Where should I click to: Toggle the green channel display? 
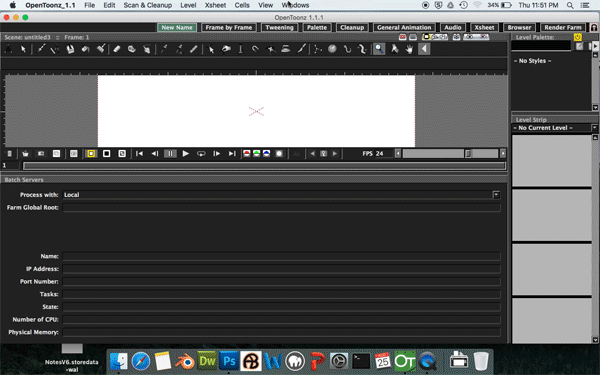point(257,153)
